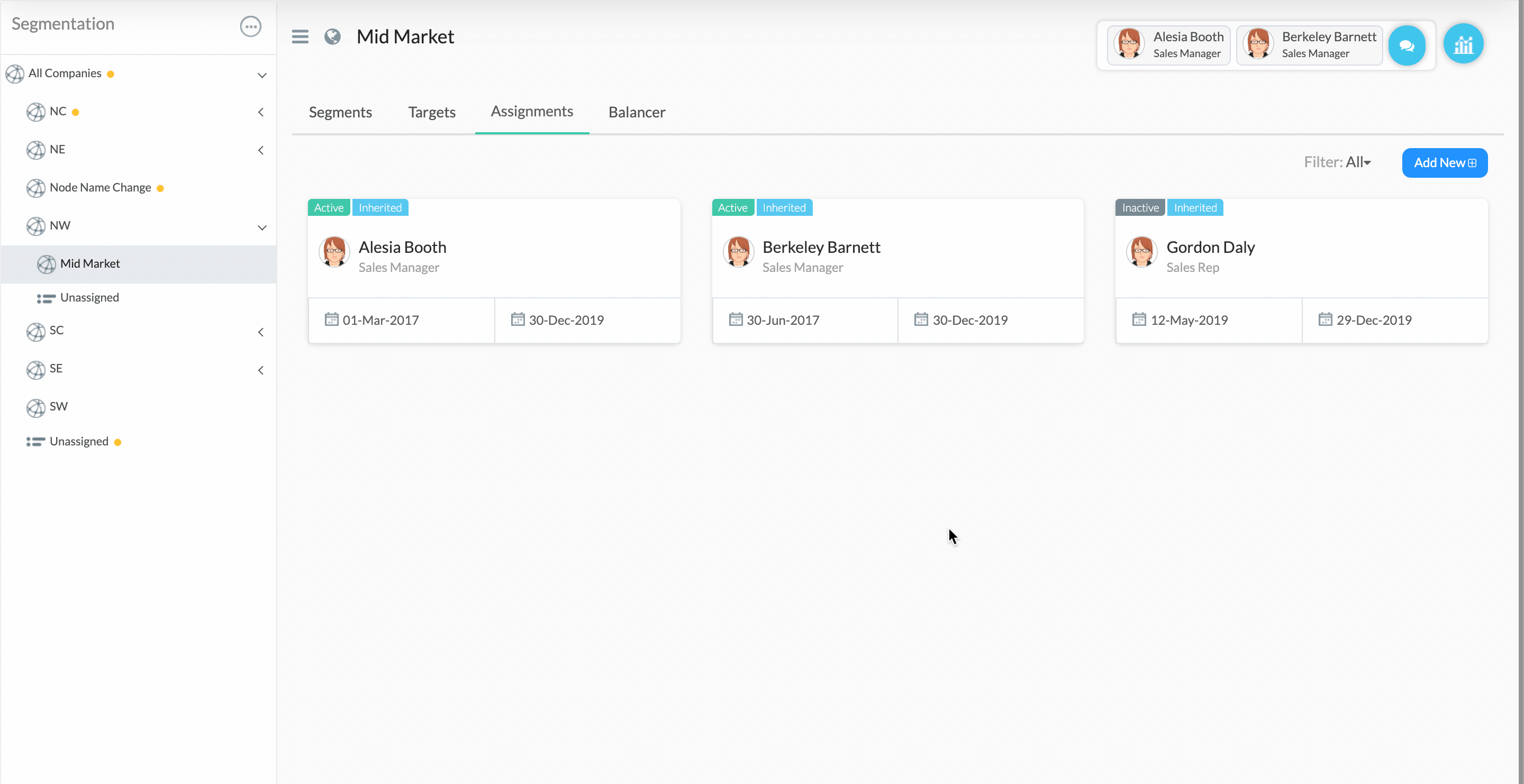Collapse the NW tree node
The image size is (1524, 784).
coord(262,227)
